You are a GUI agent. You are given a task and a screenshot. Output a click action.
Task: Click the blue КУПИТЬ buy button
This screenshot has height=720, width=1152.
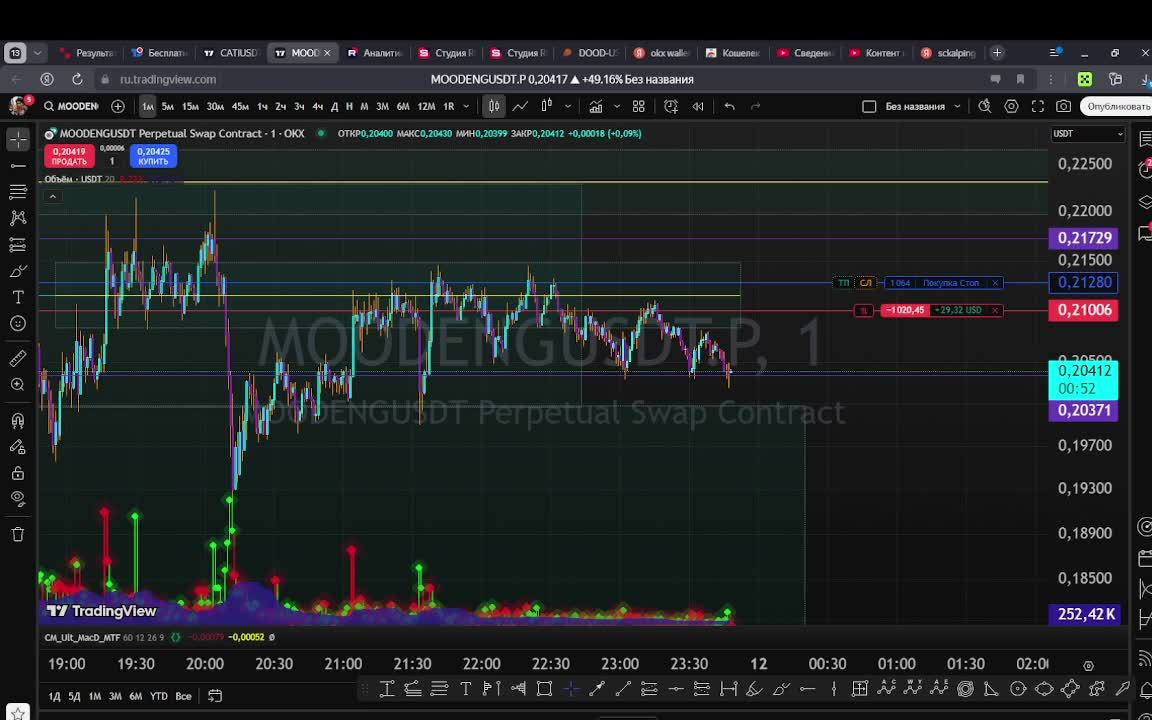153,156
